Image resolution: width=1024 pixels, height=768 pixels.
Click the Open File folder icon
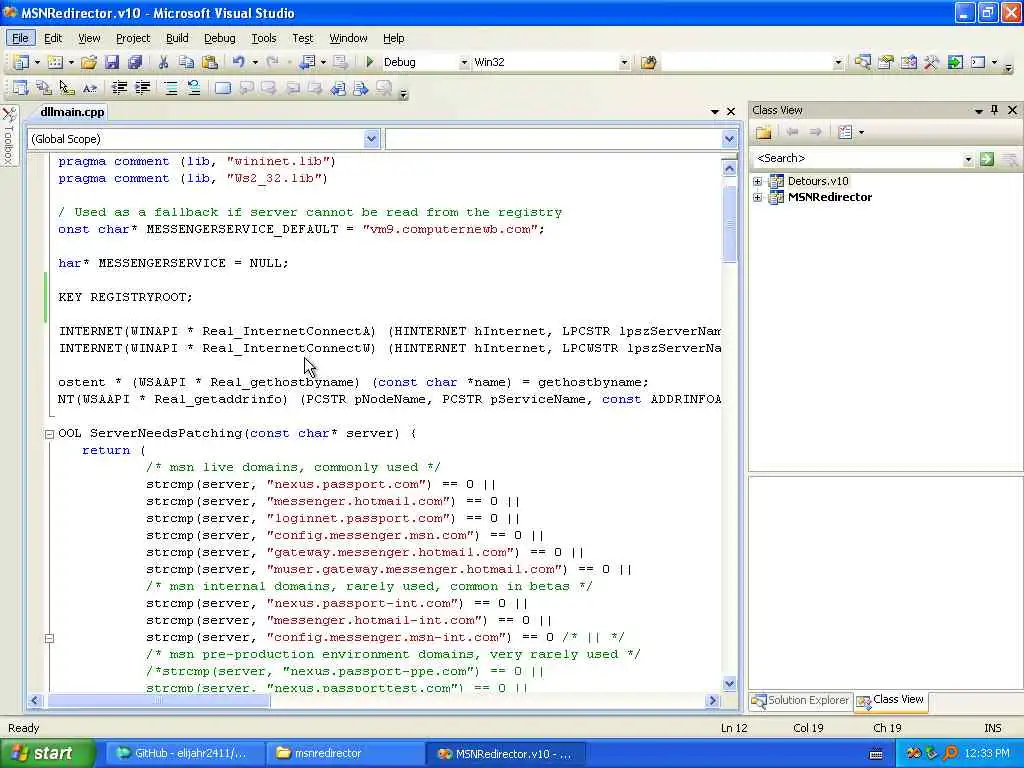(x=89, y=62)
